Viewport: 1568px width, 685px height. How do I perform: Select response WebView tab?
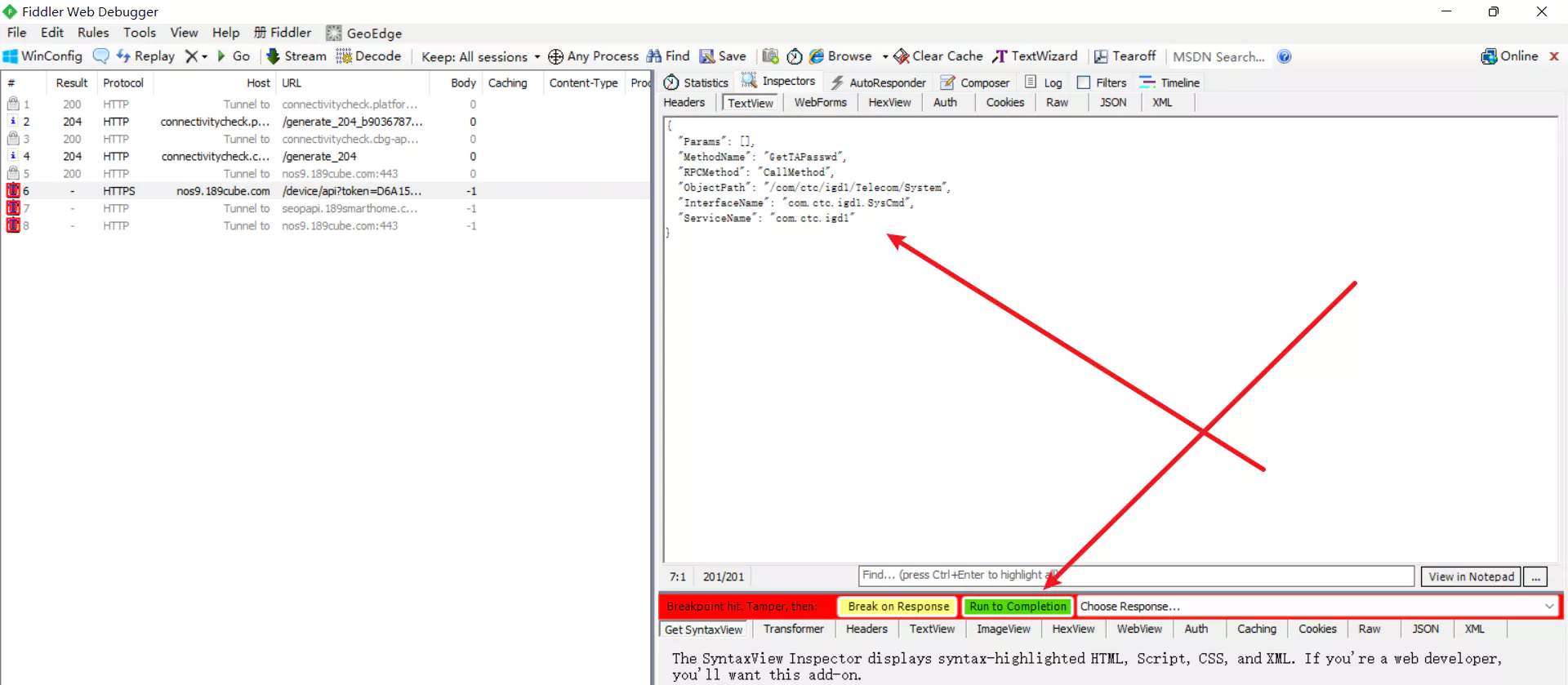tap(1139, 629)
